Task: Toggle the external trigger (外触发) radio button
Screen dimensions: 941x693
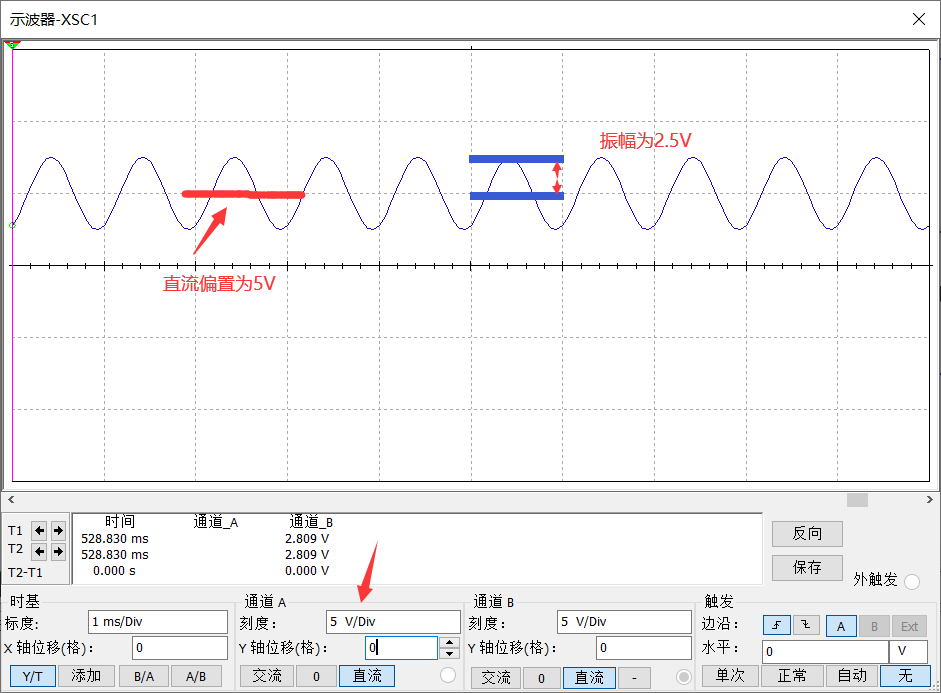Action: (912, 582)
